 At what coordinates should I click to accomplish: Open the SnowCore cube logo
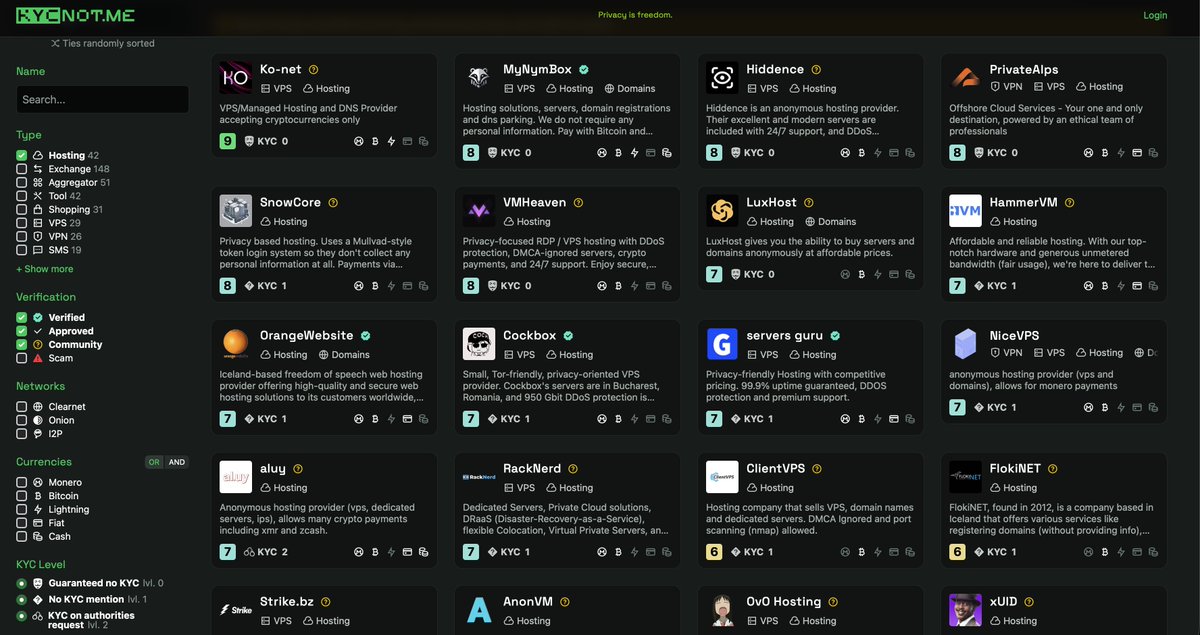coord(236,211)
